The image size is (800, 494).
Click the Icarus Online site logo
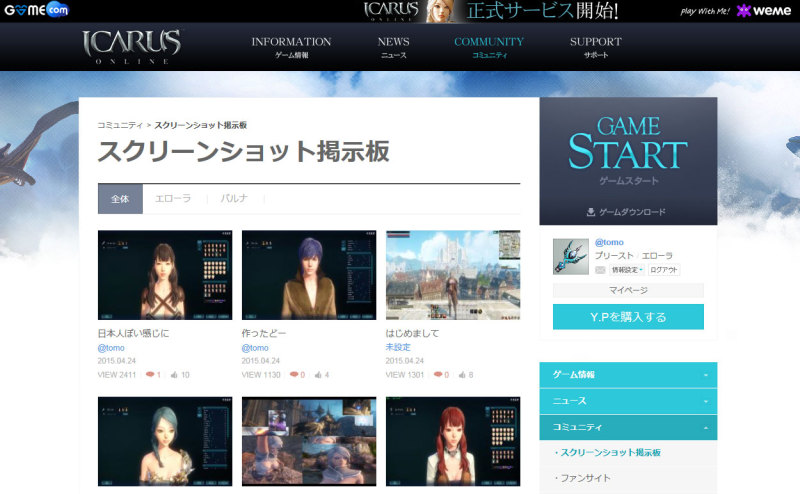point(132,46)
